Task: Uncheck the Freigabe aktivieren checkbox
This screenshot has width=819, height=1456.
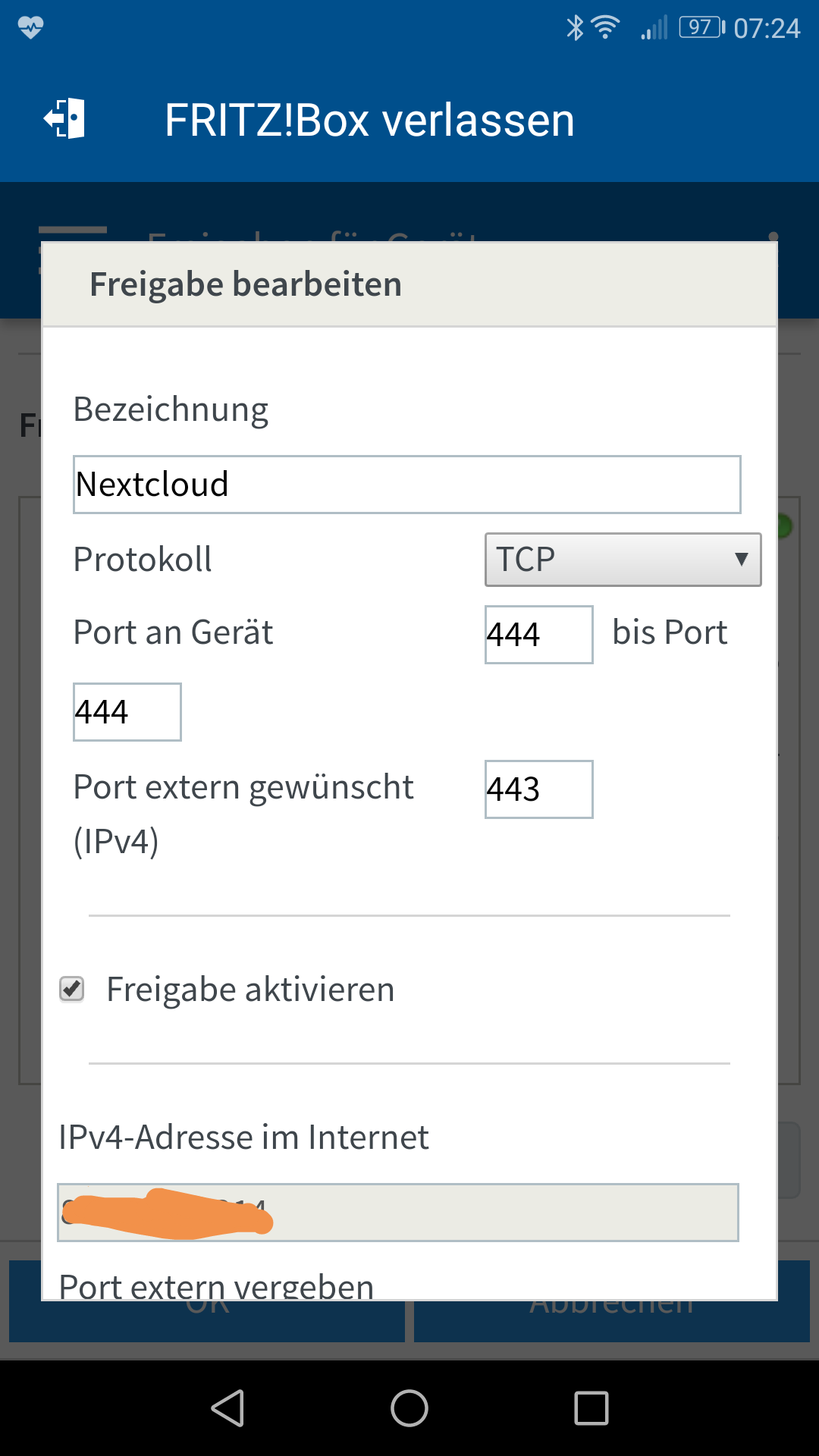Action: pyautogui.click(x=72, y=989)
